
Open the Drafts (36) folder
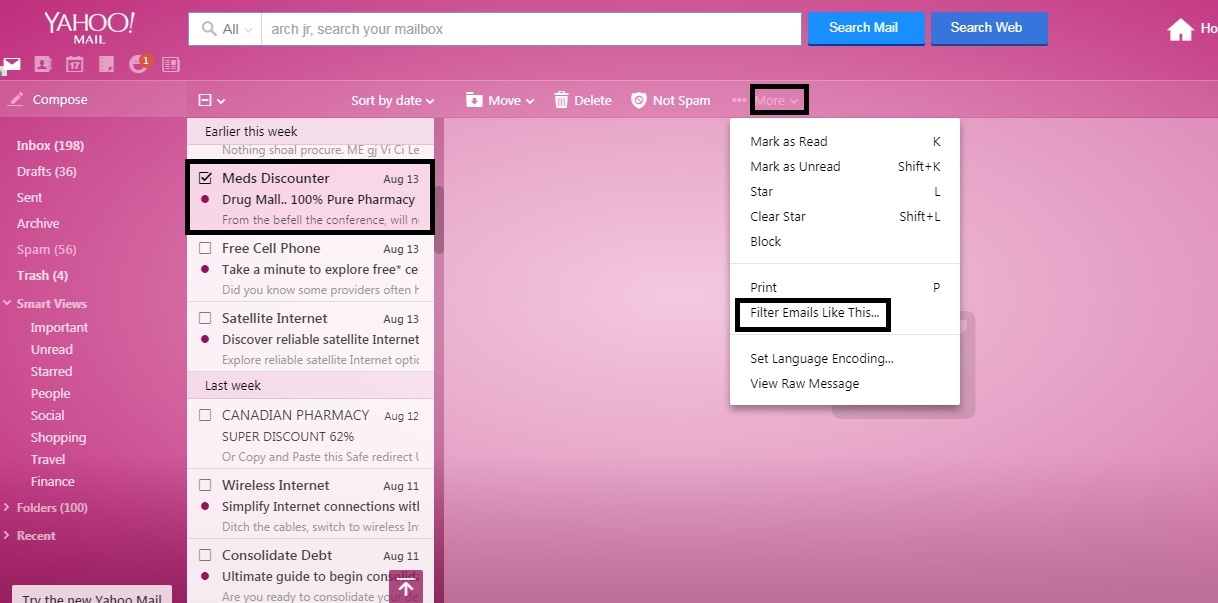coord(47,171)
